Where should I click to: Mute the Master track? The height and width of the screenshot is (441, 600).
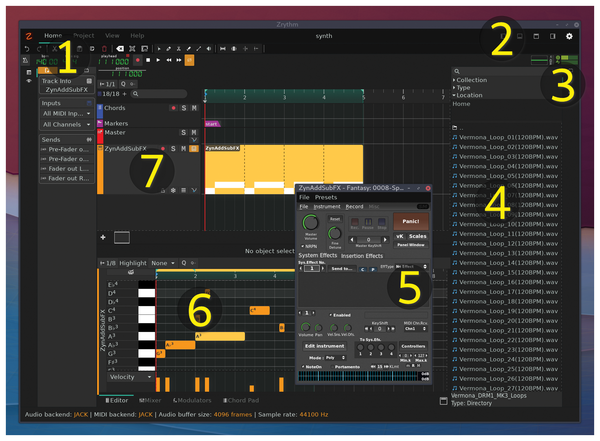[x=194, y=132]
